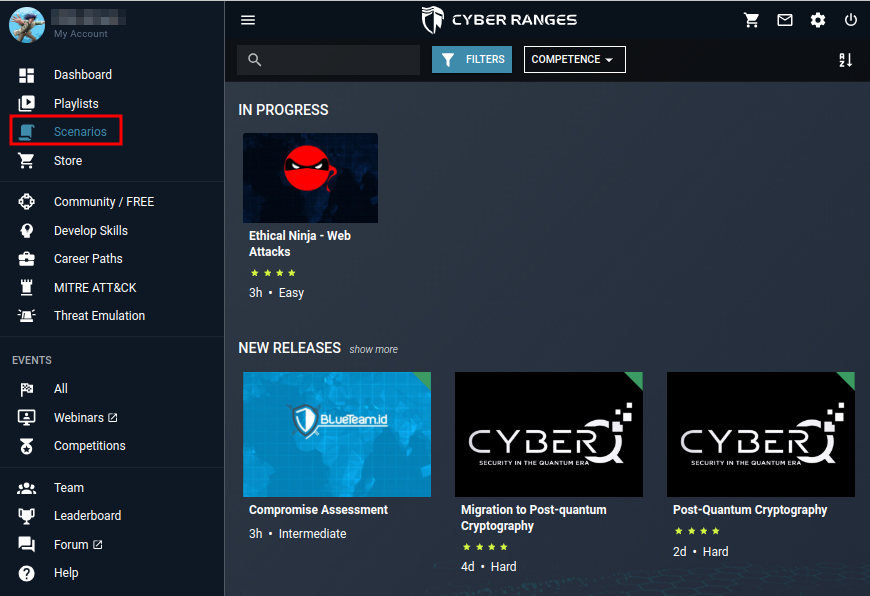Open the Dashboard sidebar icon
Image resolution: width=870 pixels, height=596 pixels.
(25, 75)
